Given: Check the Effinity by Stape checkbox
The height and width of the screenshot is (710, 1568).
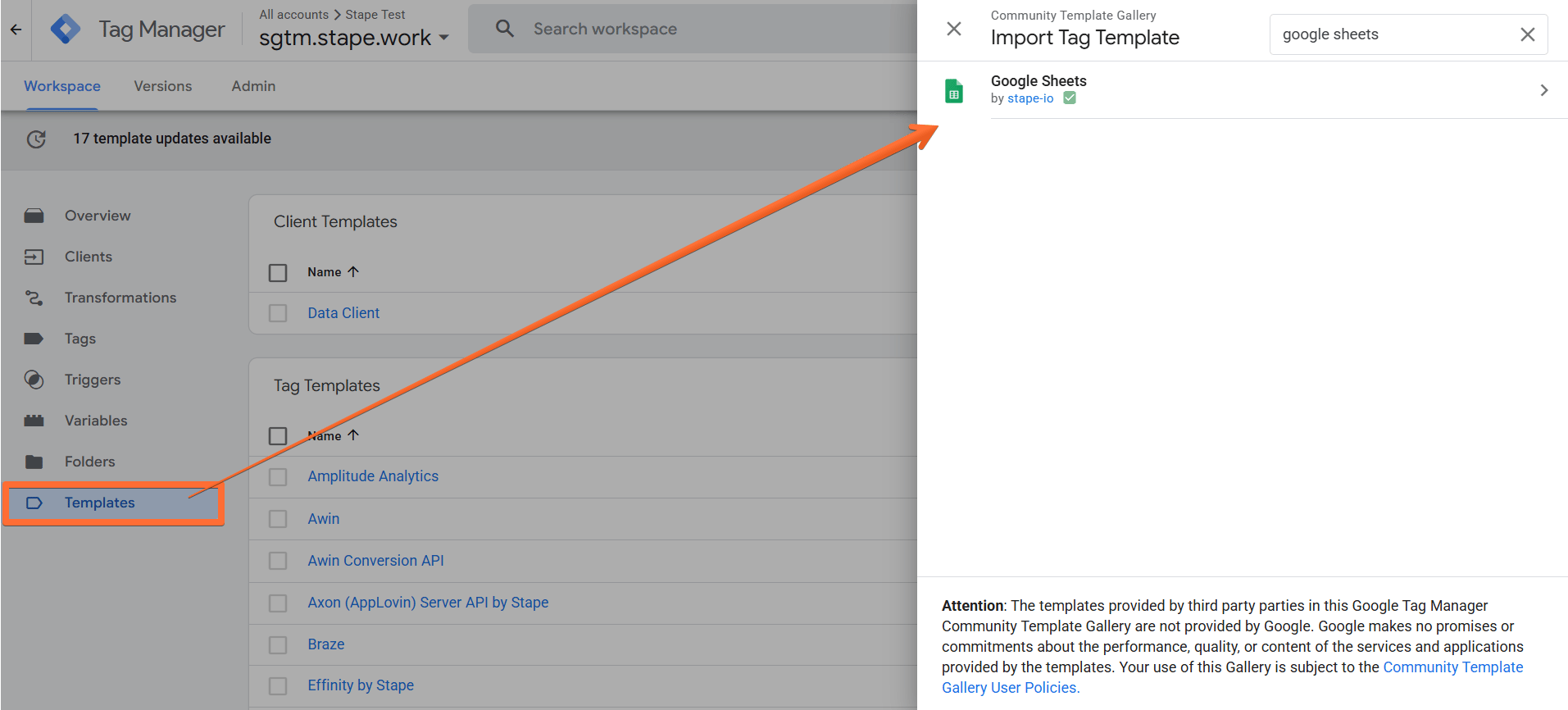Looking at the screenshot, I should point(278,686).
